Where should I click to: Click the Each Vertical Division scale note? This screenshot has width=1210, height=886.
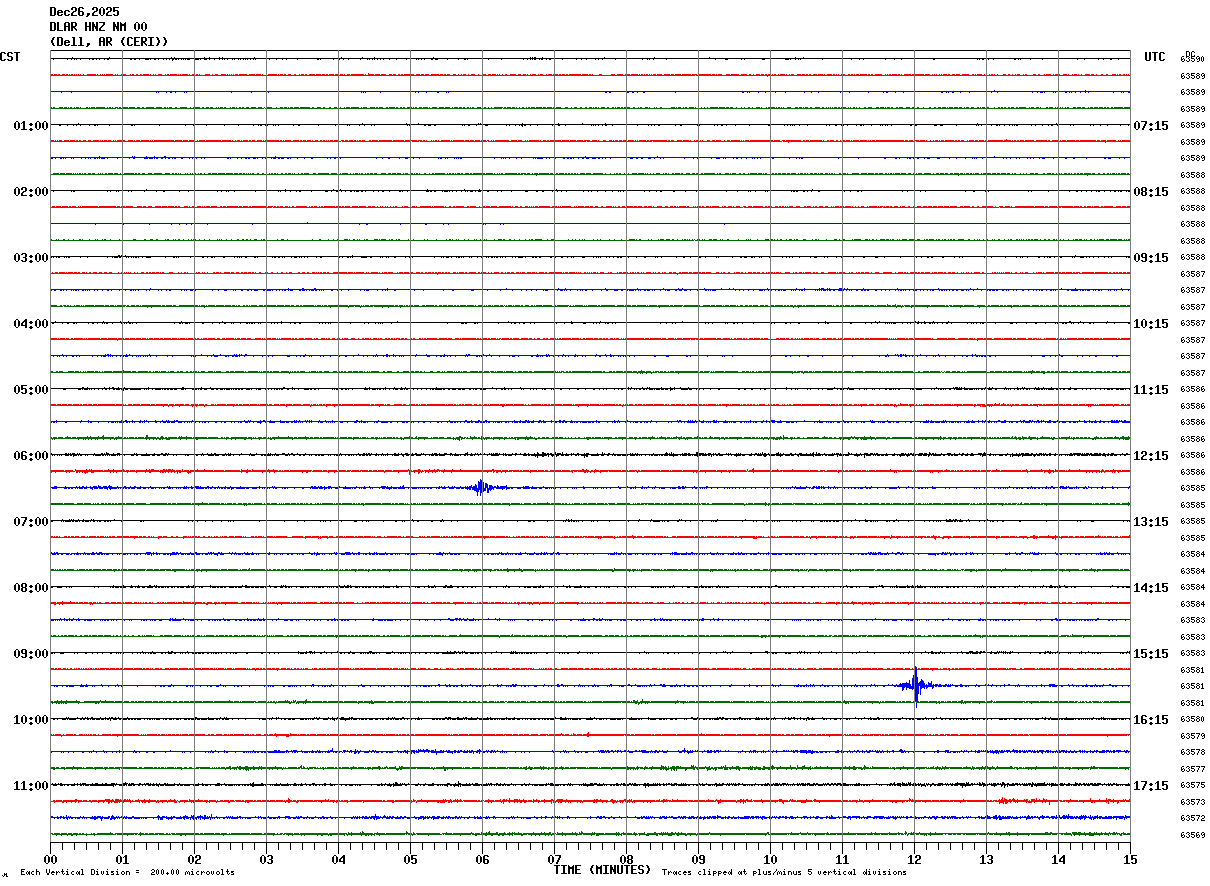127,873
